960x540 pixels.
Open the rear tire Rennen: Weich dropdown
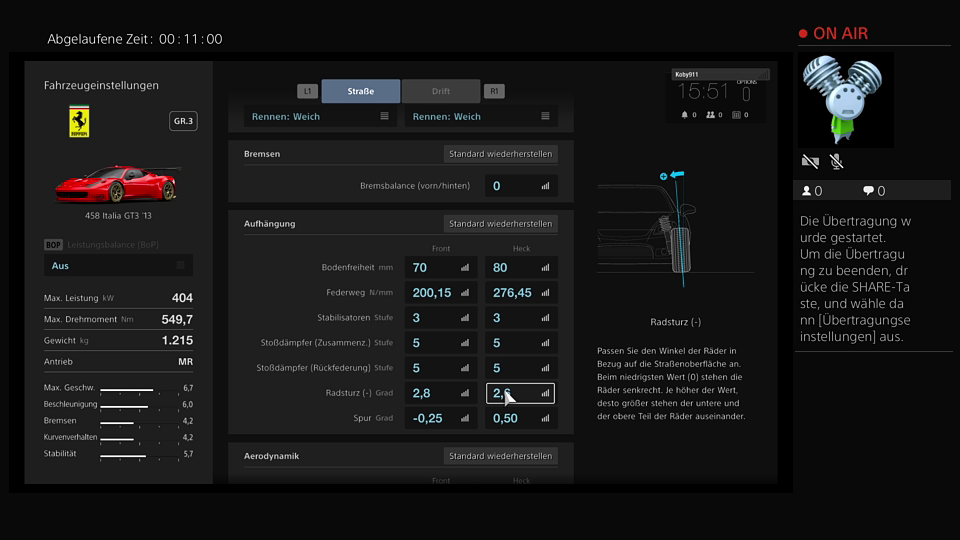click(481, 116)
